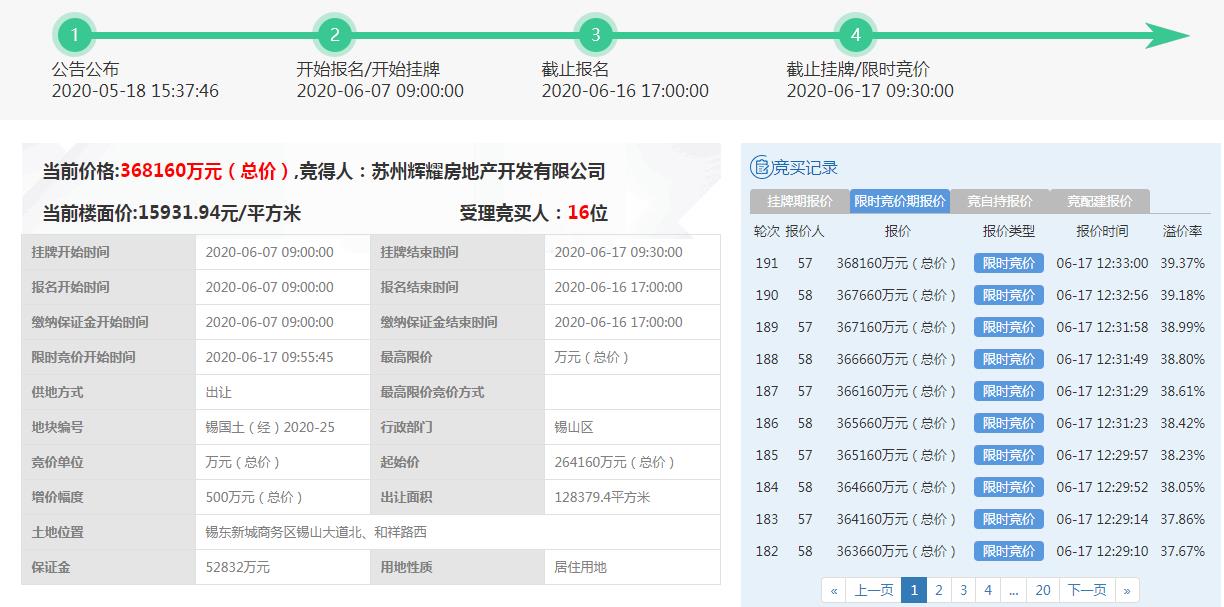This screenshot has height=607, width=1224.
Task: Click 增价幅度 value 500万元（总价）
Action: tap(254, 497)
